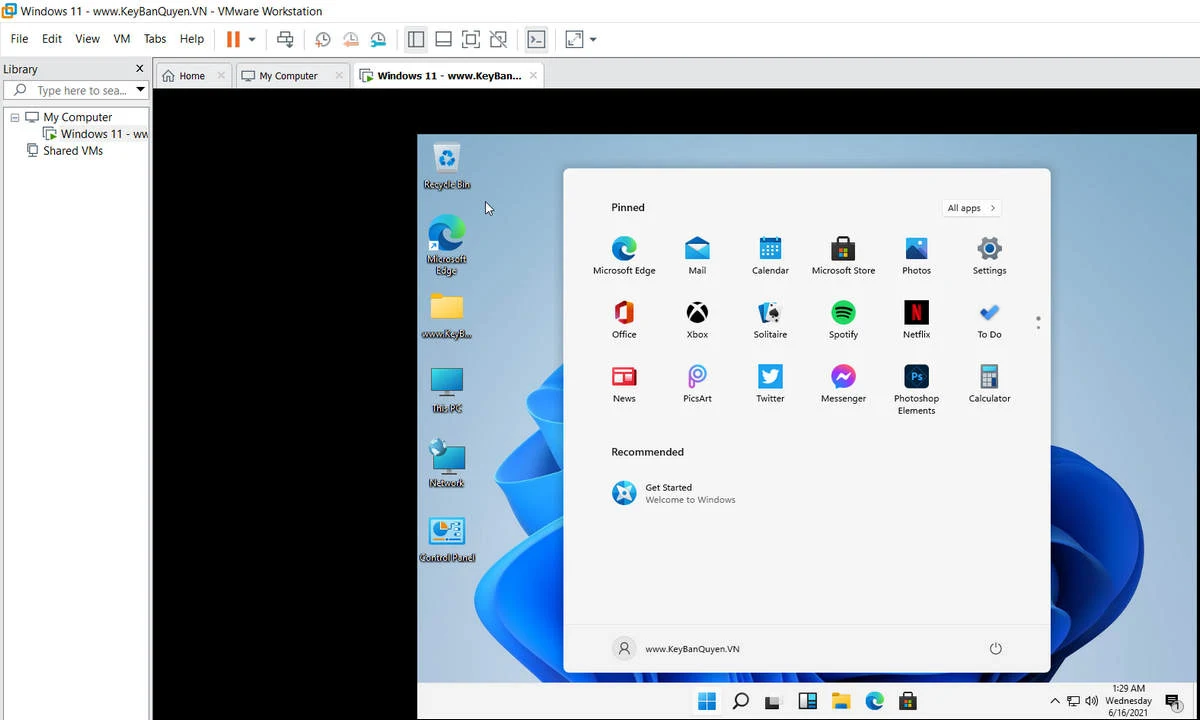Open the snapshot manager icon
The height and width of the screenshot is (720, 1200).
coord(378,39)
